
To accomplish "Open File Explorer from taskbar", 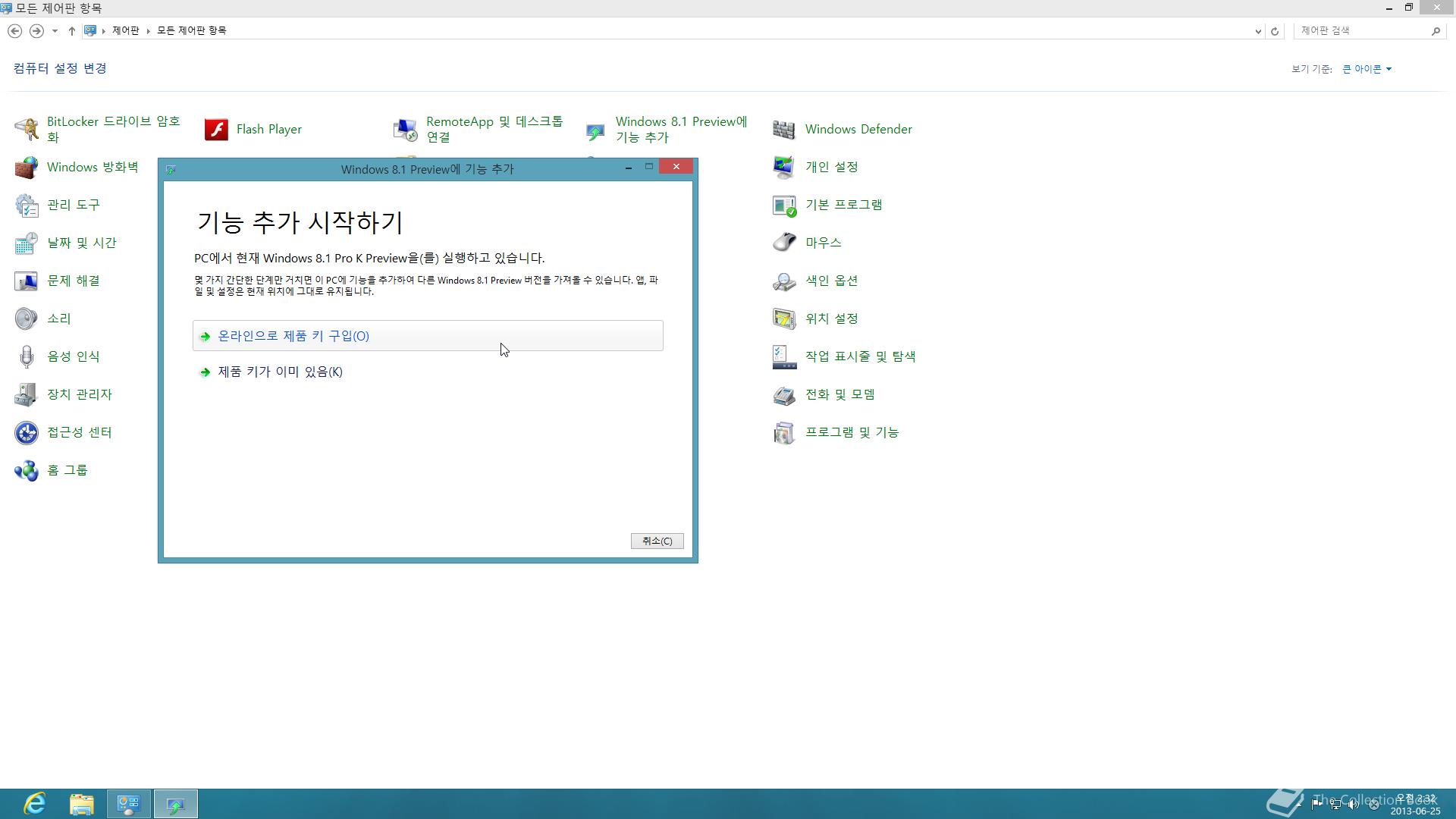I will tap(82, 804).
